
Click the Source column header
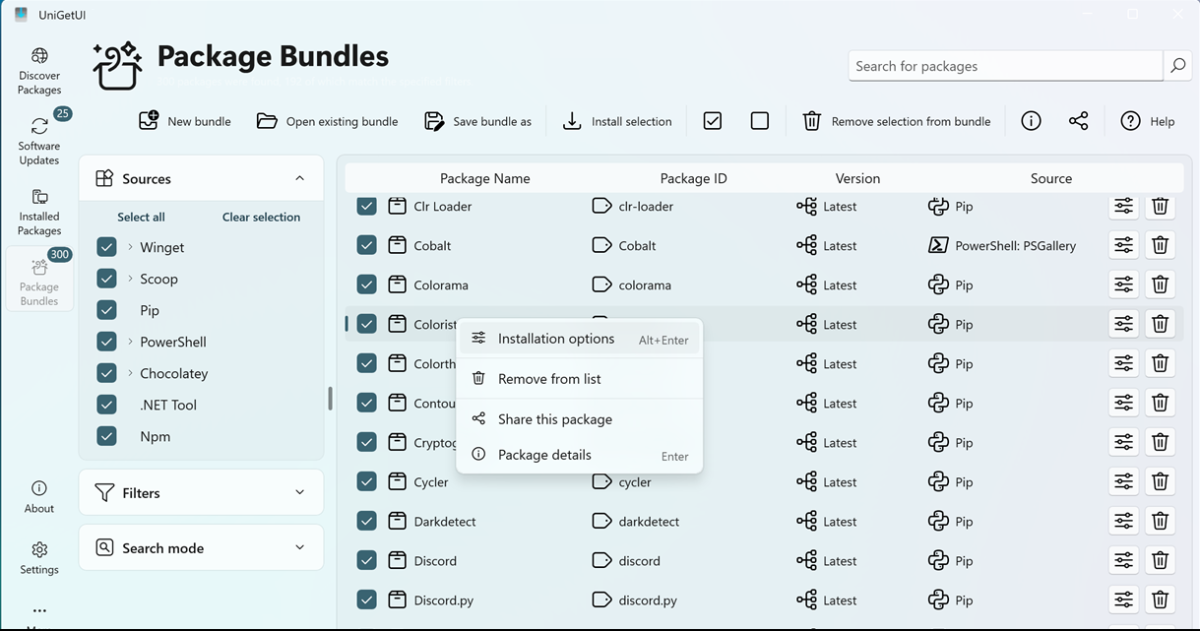pos(1051,178)
